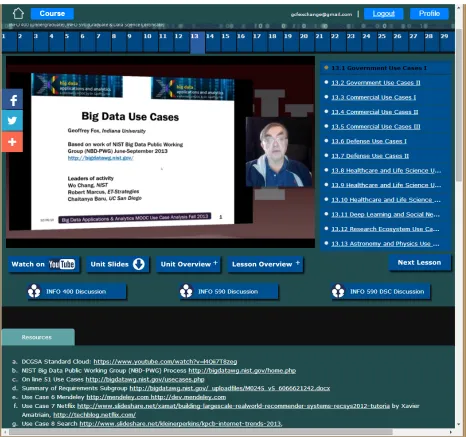The width and height of the screenshot is (466, 437).
Task: Click the presenter webcam thumbnail
Action: (279, 152)
